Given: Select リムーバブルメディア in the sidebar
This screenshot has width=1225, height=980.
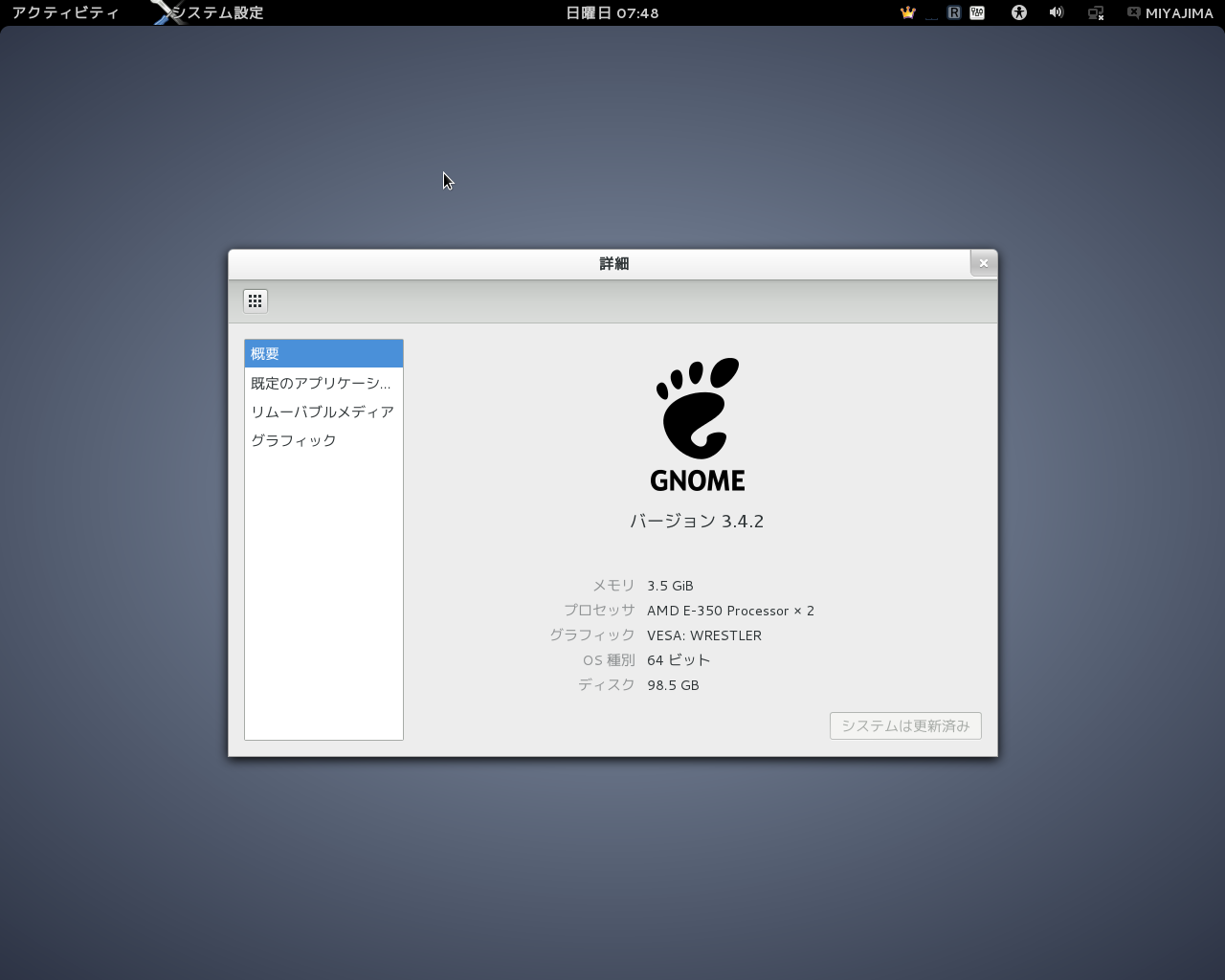Looking at the screenshot, I should pyautogui.click(x=323, y=412).
